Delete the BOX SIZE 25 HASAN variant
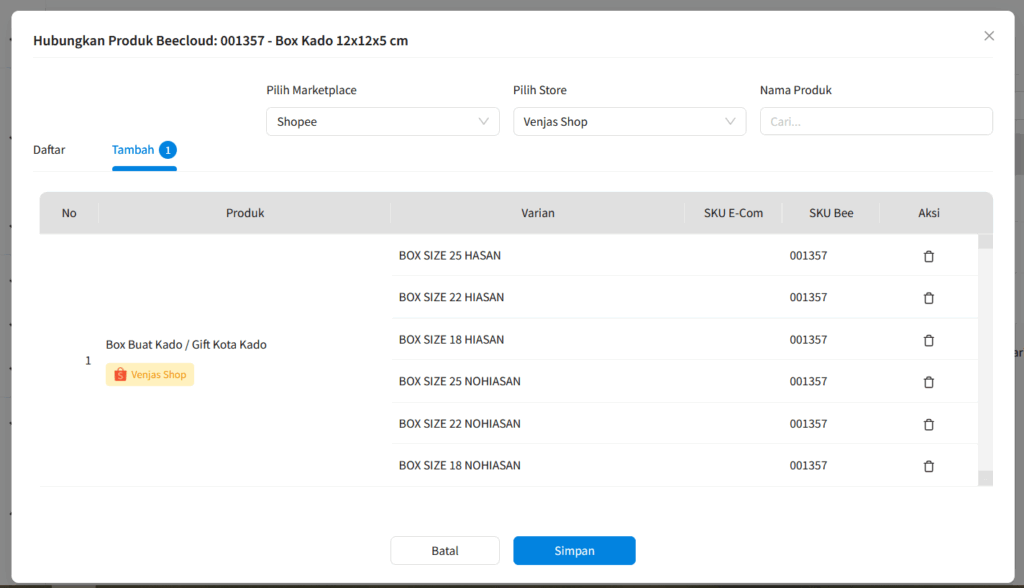The height and width of the screenshot is (588, 1024). (928, 256)
